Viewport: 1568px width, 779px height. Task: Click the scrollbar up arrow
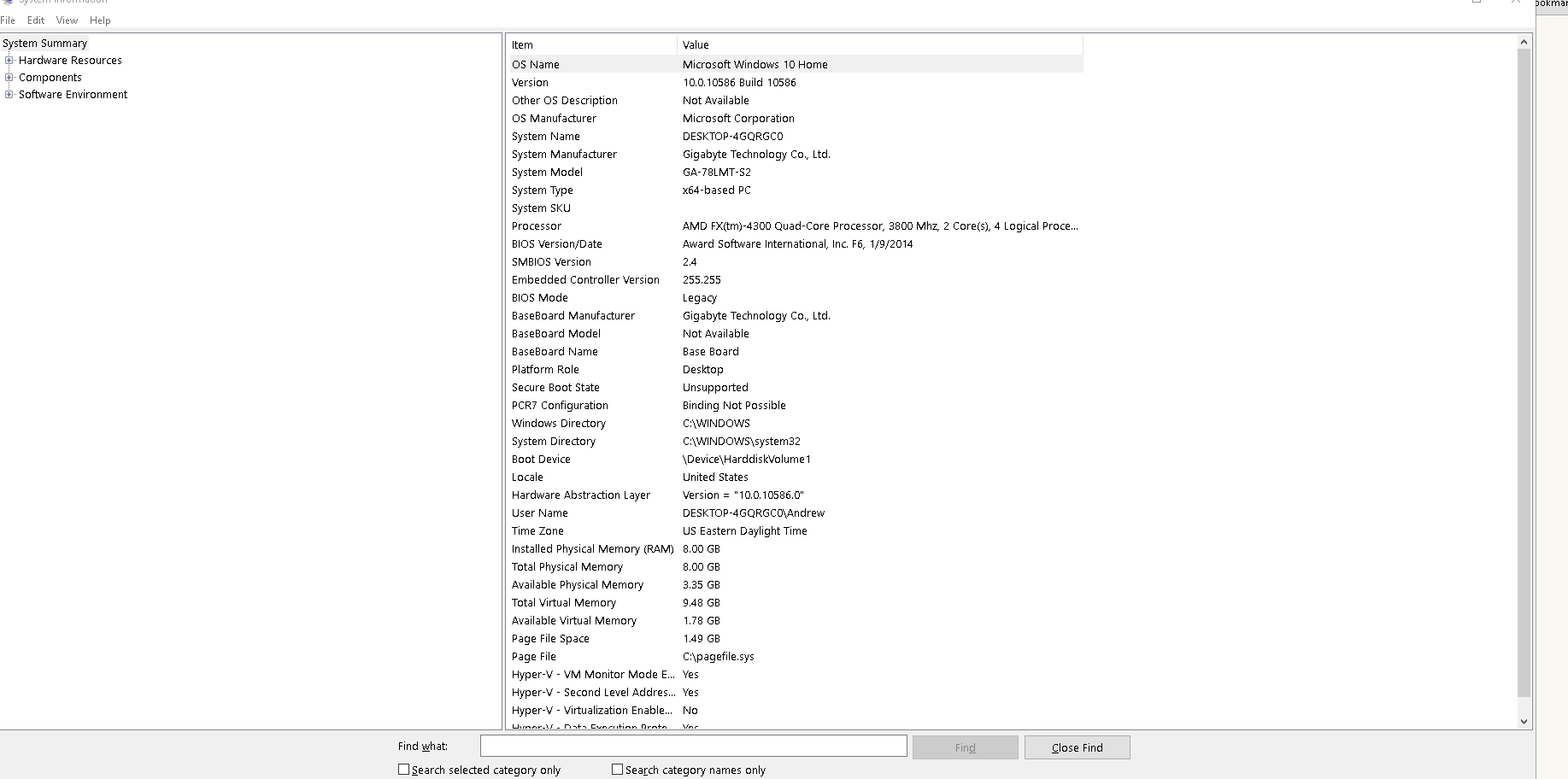1524,42
